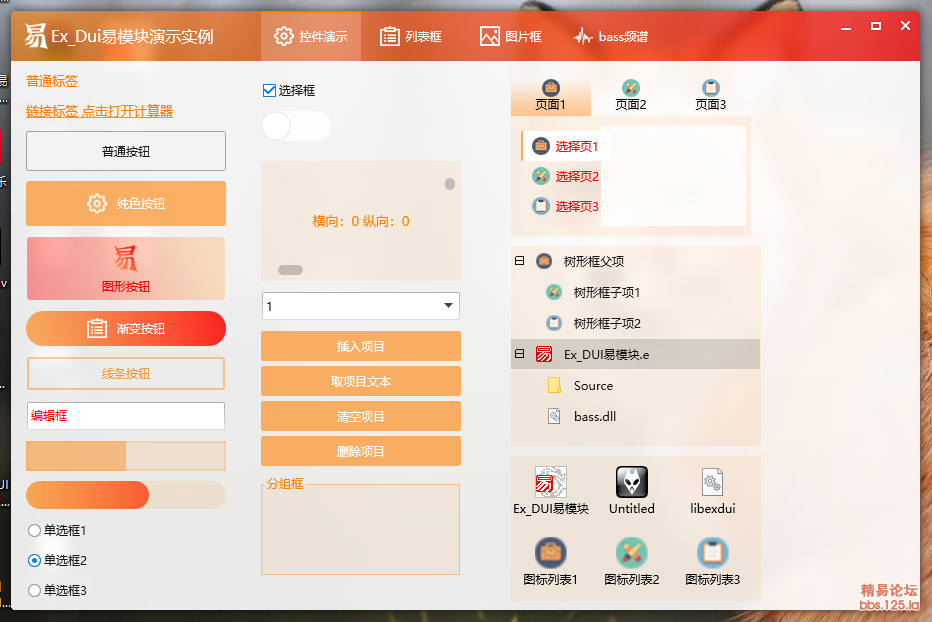The width and height of the screenshot is (932, 622).
Task: Click the 清空项目 button
Action: coord(361,416)
